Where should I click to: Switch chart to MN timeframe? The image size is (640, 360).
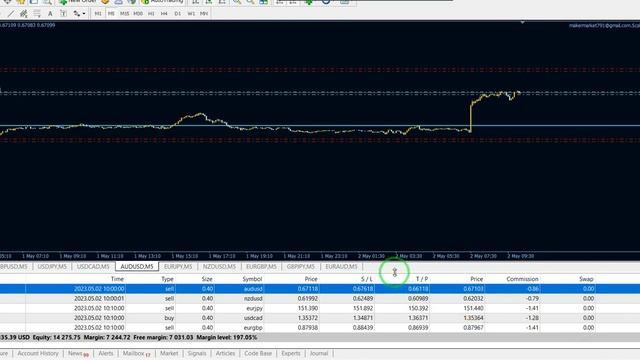click(204, 14)
